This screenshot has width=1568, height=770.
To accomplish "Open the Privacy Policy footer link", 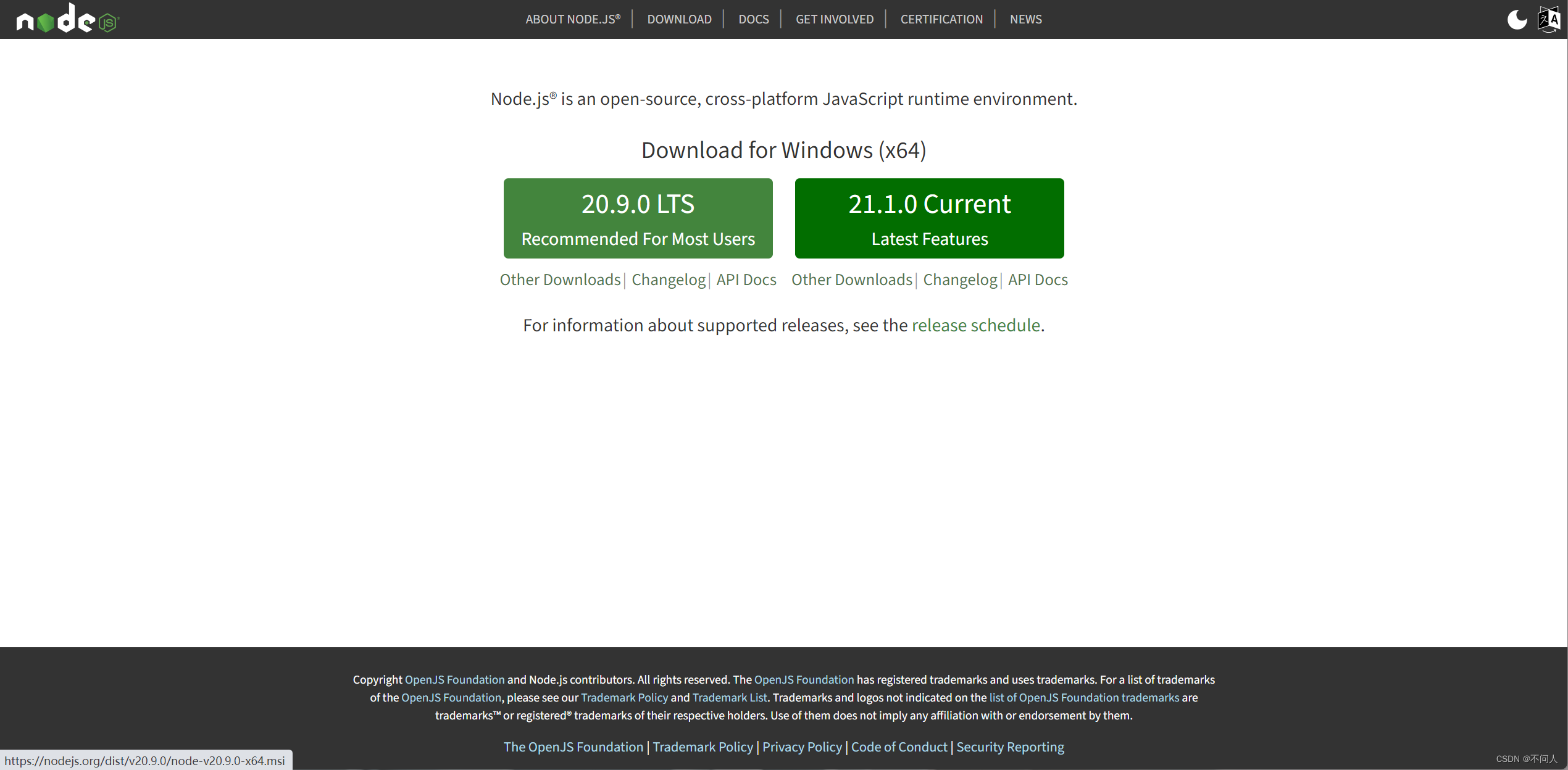I will (x=801, y=747).
